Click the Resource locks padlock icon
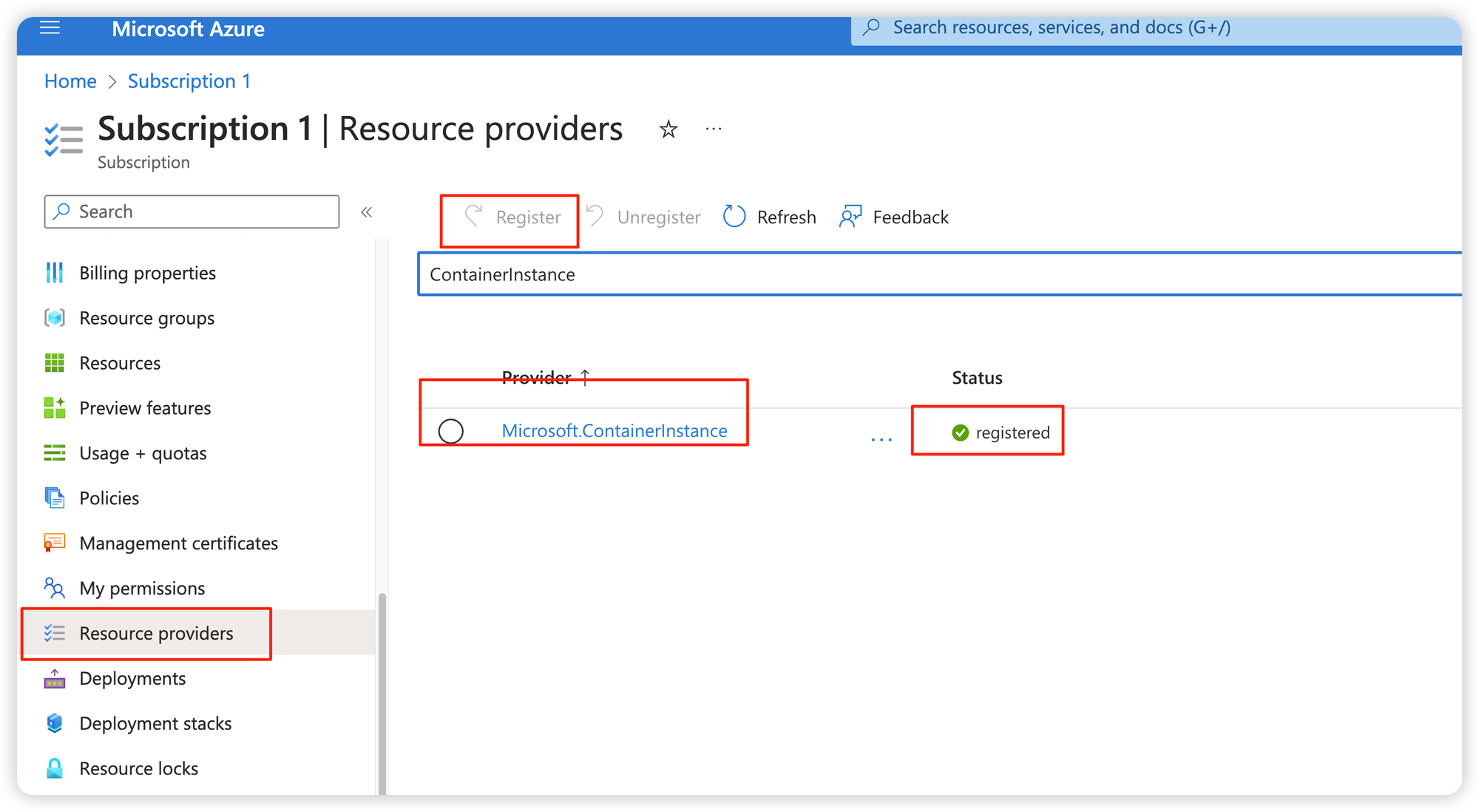Screen dimensions: 1479x812 (x=55, y=768)
